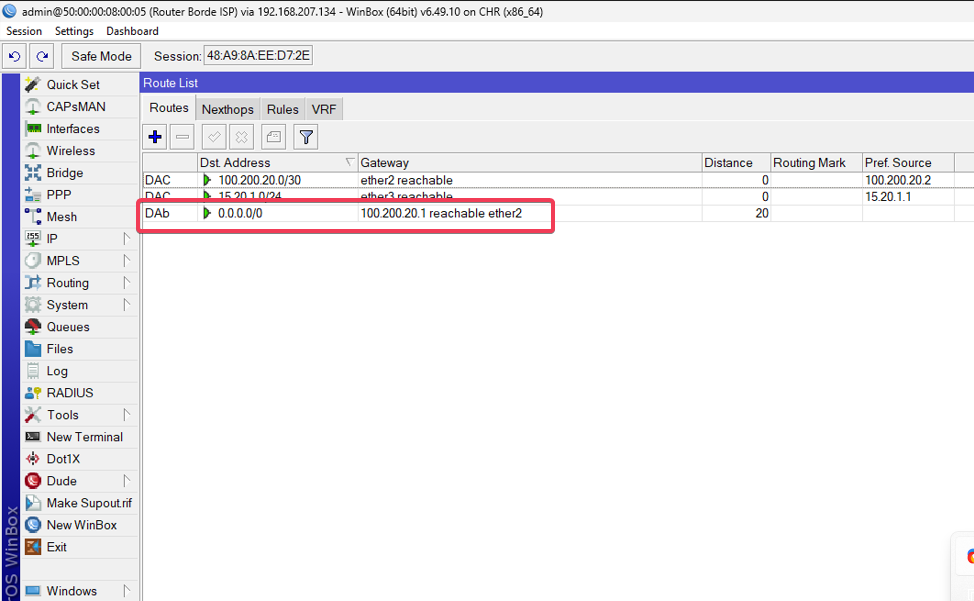Click the Session input field
The width and height of the screenshot is (974, 601).
[258, 56]
